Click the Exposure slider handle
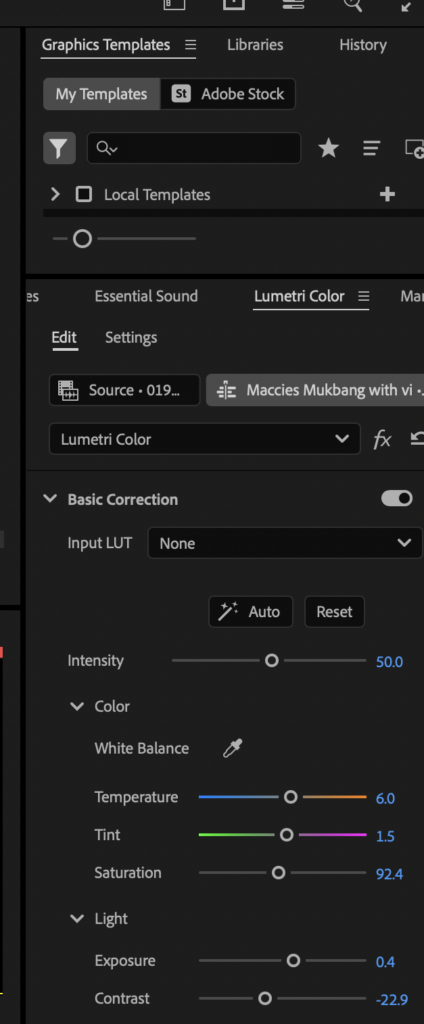Screen dimensions: 424x1024 [293, 961]
